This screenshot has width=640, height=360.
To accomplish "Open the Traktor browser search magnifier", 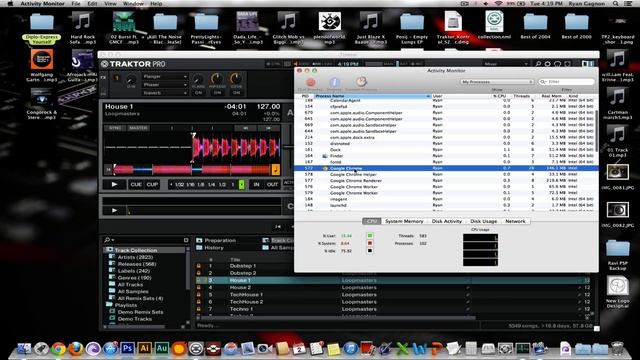I will tap(107, 240).
